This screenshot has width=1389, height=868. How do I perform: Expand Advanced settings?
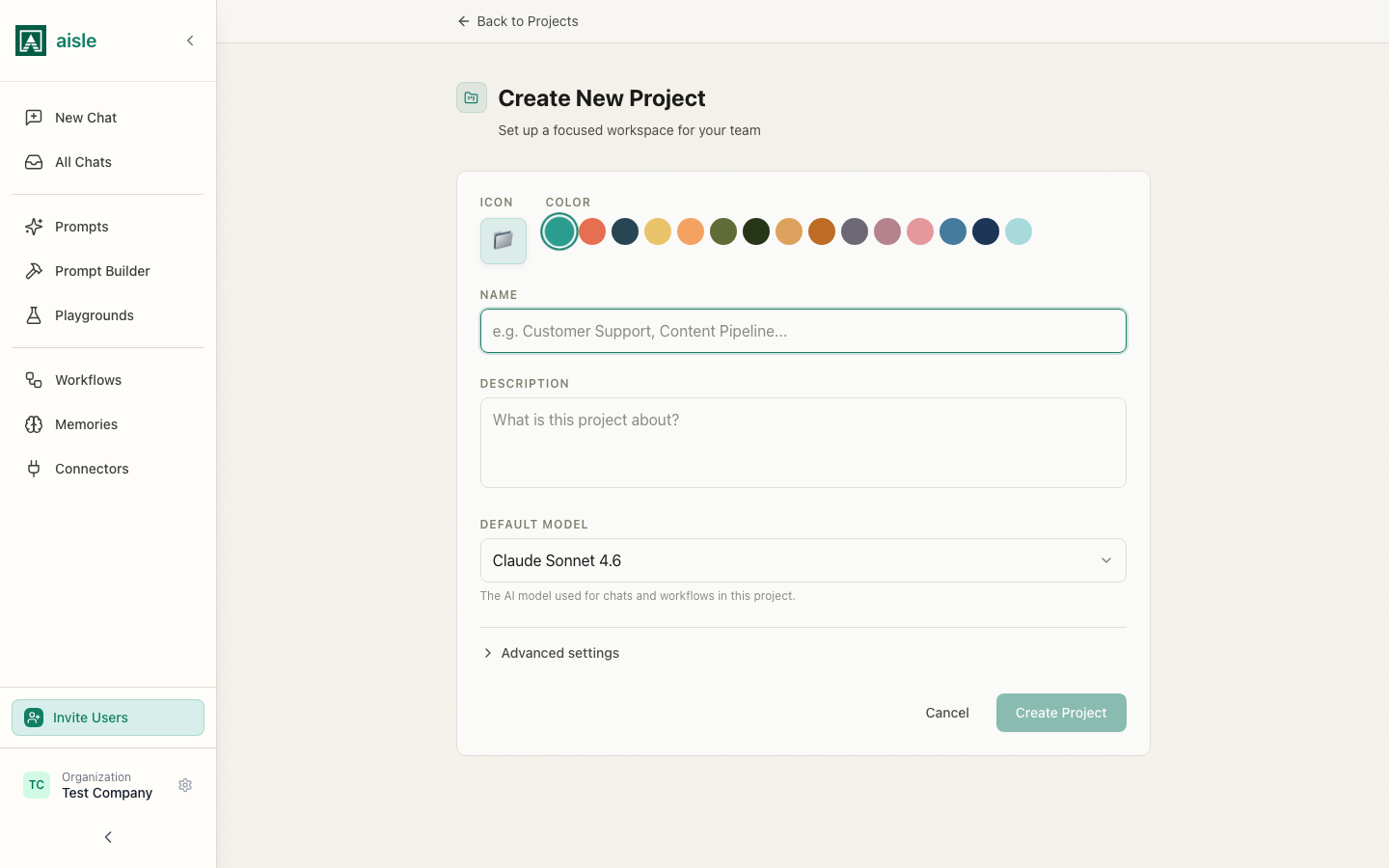coord(551,653)
